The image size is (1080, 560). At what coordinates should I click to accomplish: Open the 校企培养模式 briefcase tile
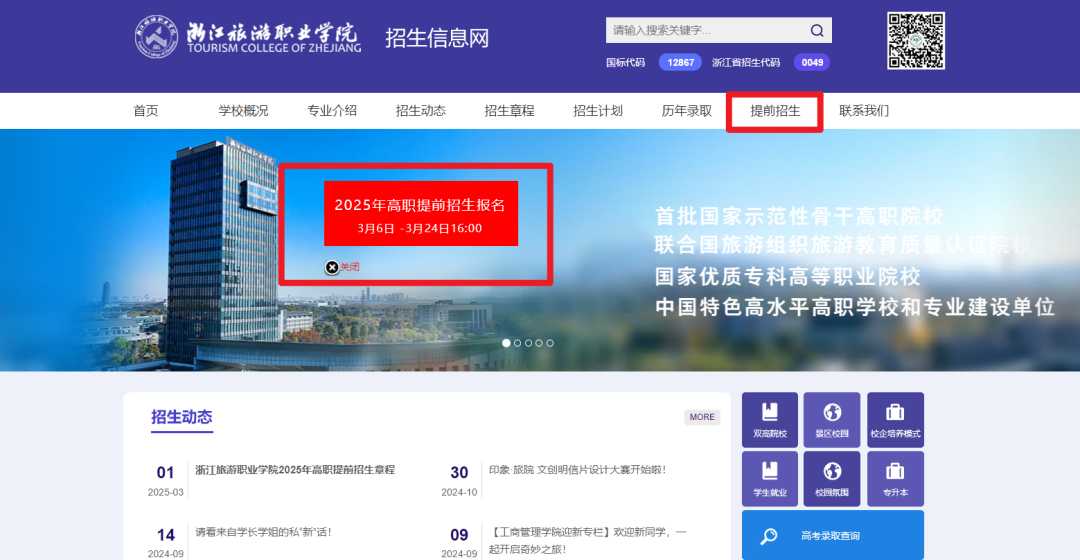(895, 420)
